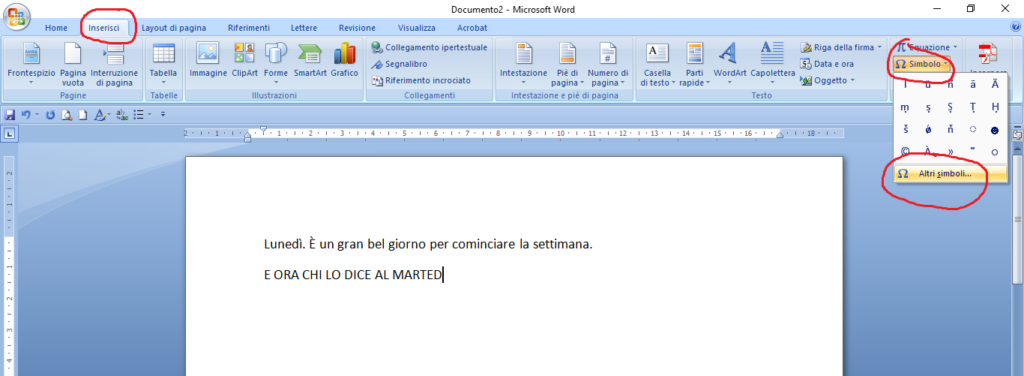Screen dimensions: 1024x376
Task: Undo the last action
Action: click(x=25, y=114)
